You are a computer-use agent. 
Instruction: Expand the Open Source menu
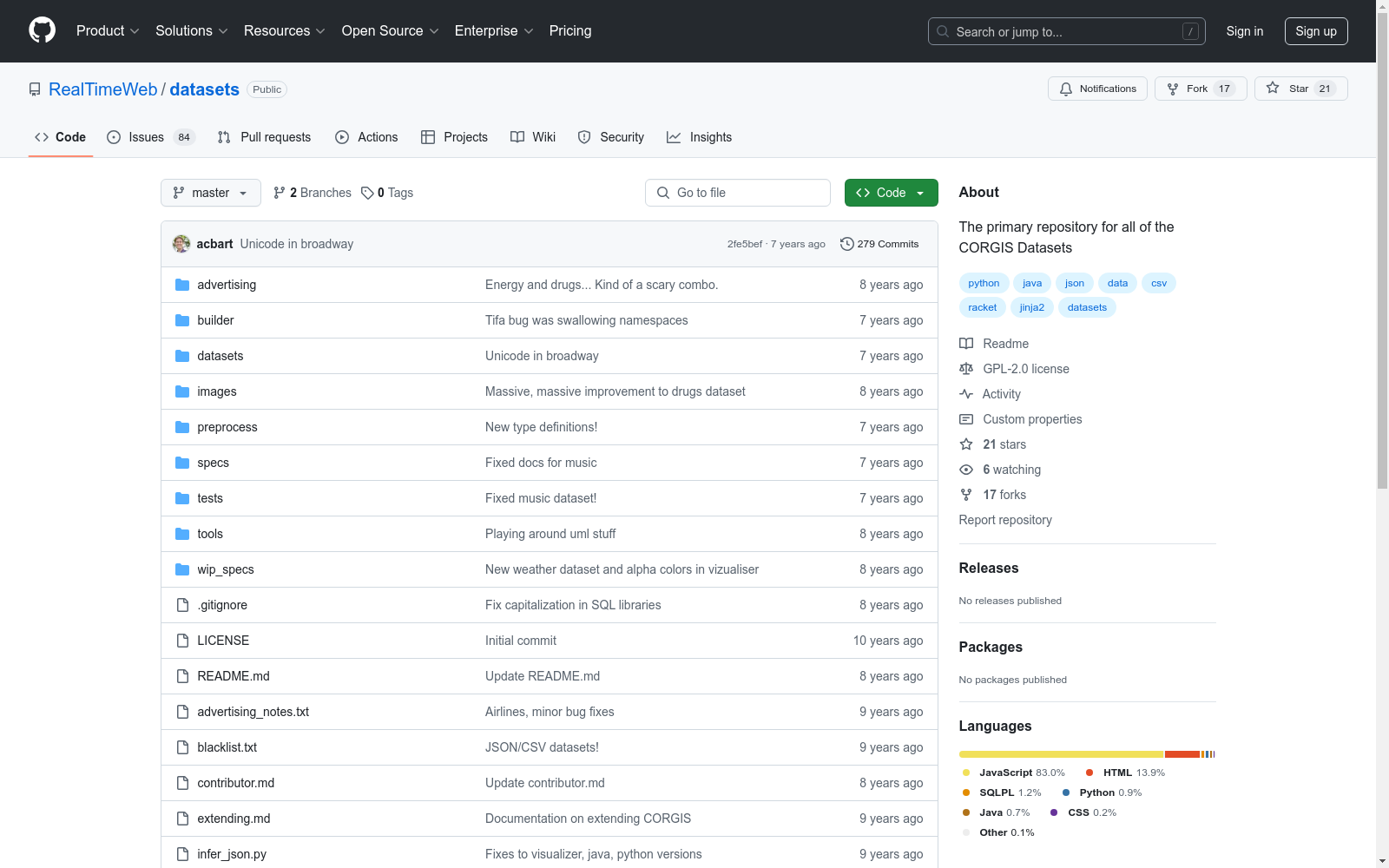click(x=391, y=31)
